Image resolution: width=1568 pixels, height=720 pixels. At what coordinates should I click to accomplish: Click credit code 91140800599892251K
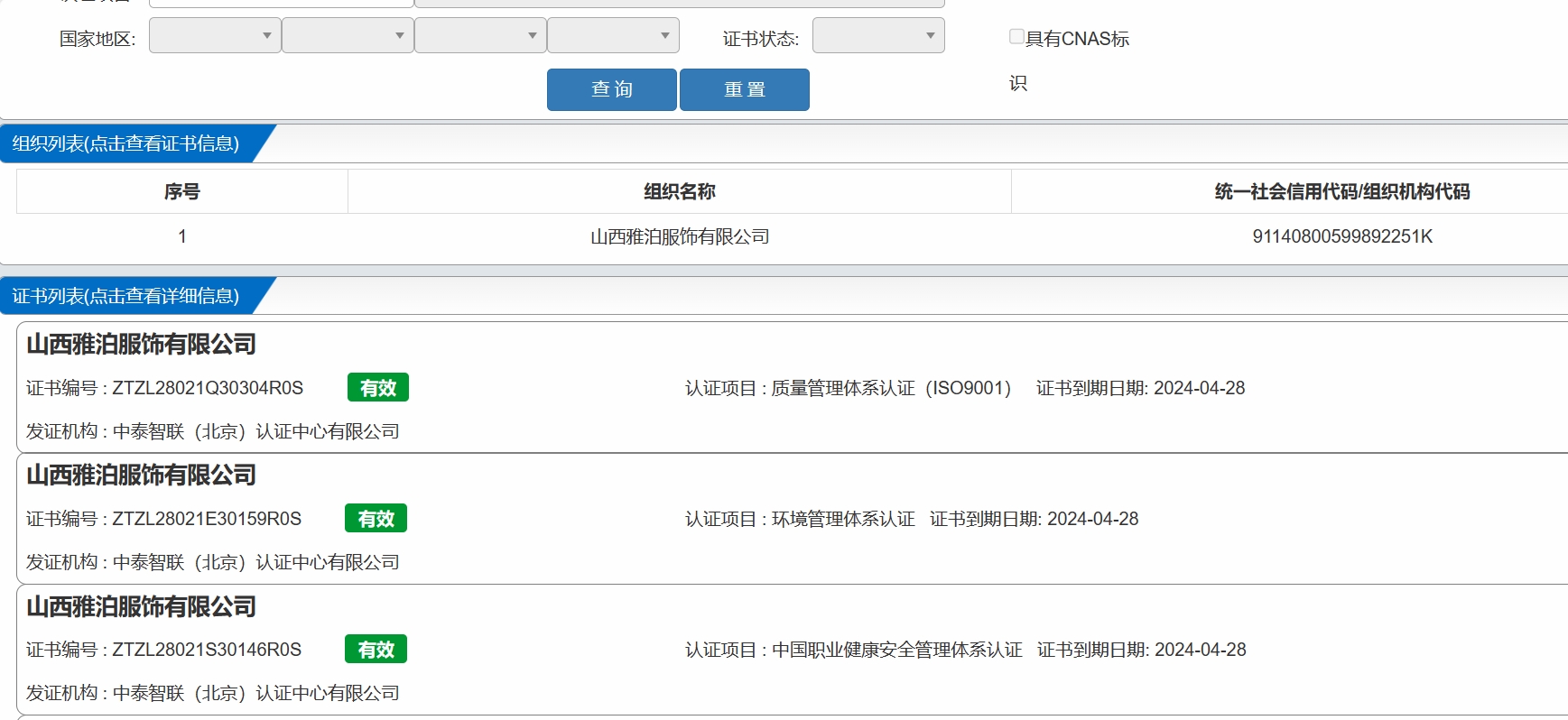1342,236
